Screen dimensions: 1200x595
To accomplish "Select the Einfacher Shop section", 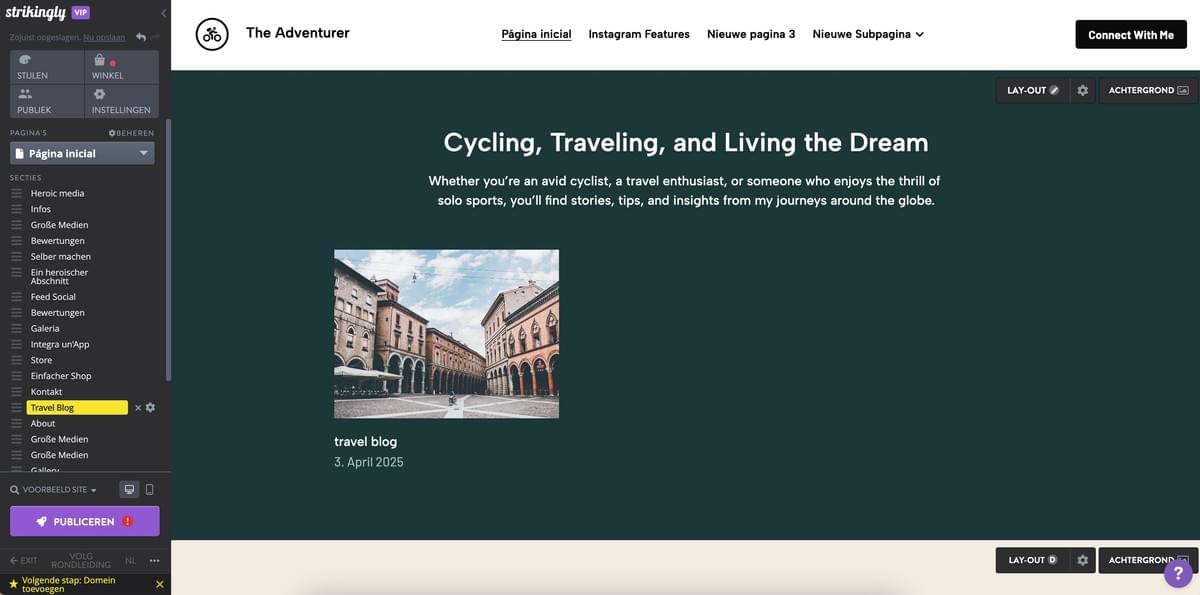I will [61, 376].
